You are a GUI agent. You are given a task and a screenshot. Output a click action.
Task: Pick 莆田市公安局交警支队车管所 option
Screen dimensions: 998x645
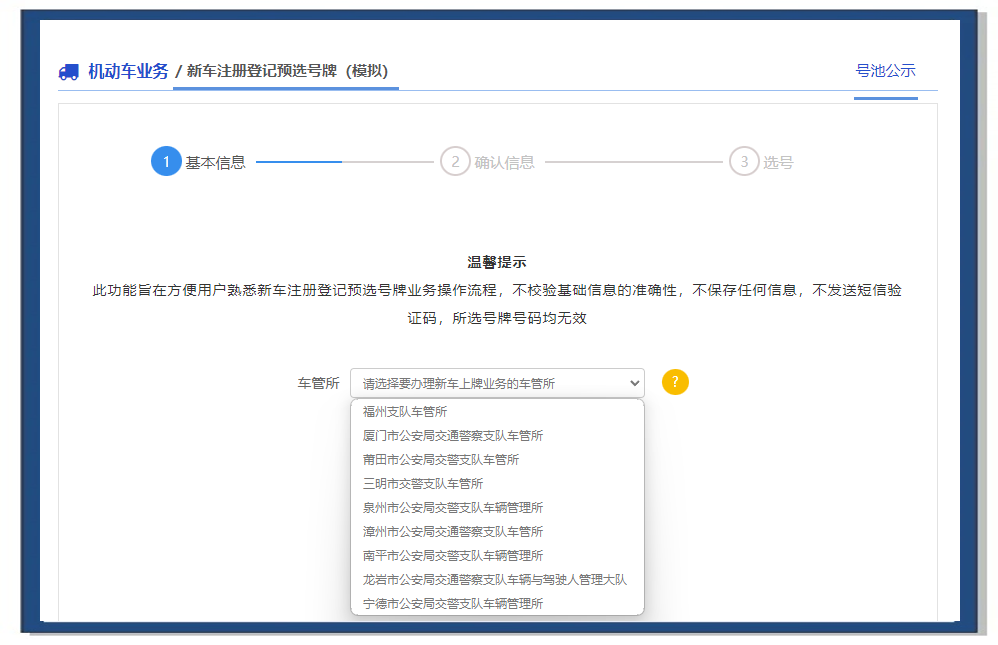pos(441,460)
